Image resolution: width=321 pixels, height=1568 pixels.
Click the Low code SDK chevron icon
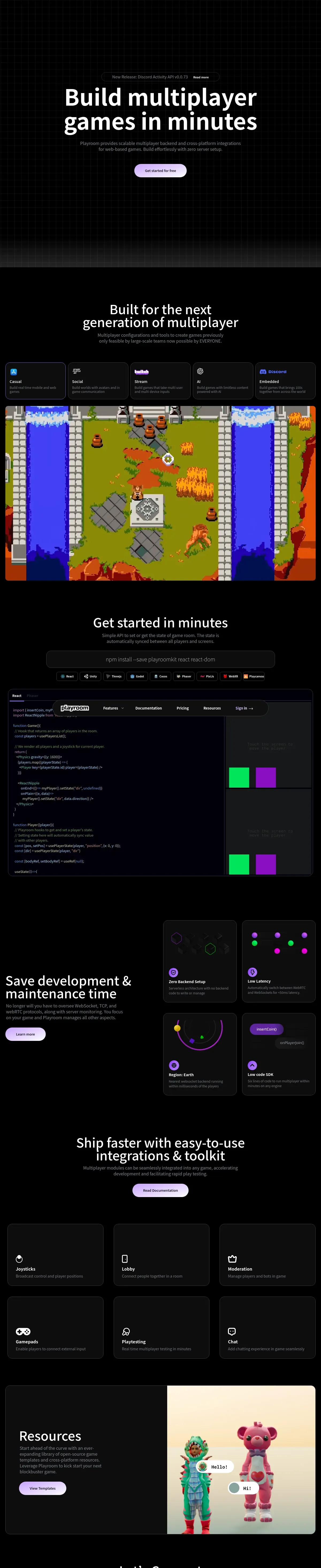[252, 1065]
